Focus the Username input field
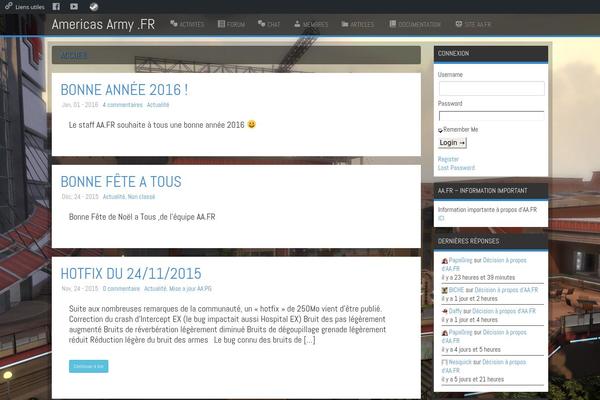 point(492,88)
